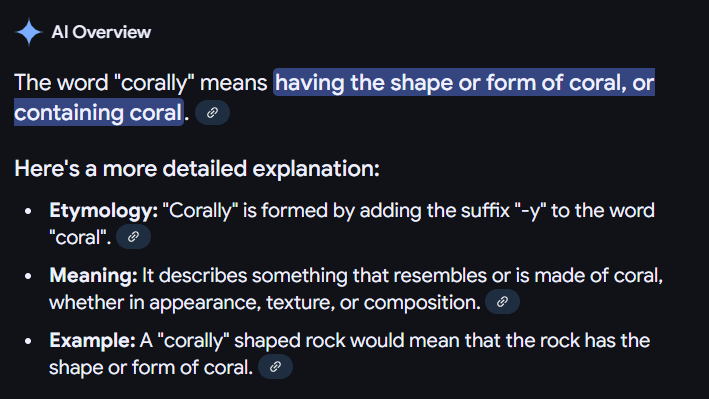Click the bold "Example:" label

pyautogui.click(x=92, y=340)
